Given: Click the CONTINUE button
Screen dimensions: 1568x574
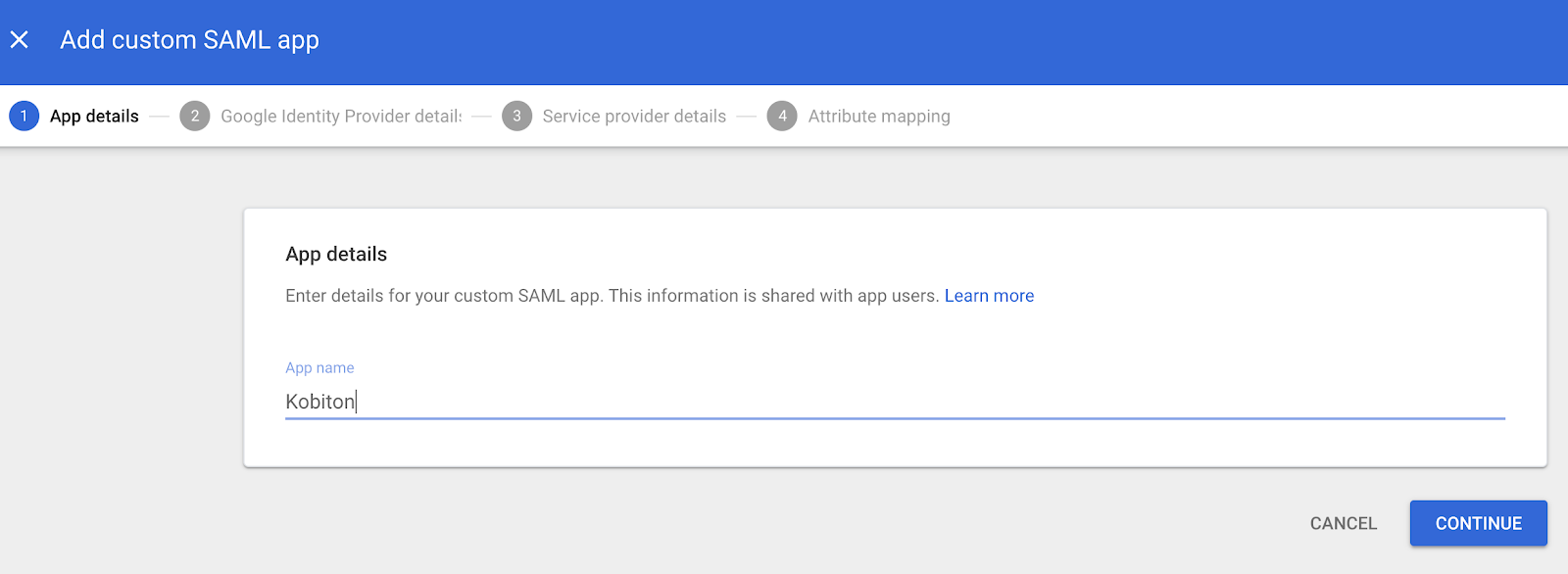Looking at the screenshot, I should click(x=1478, y=523).
